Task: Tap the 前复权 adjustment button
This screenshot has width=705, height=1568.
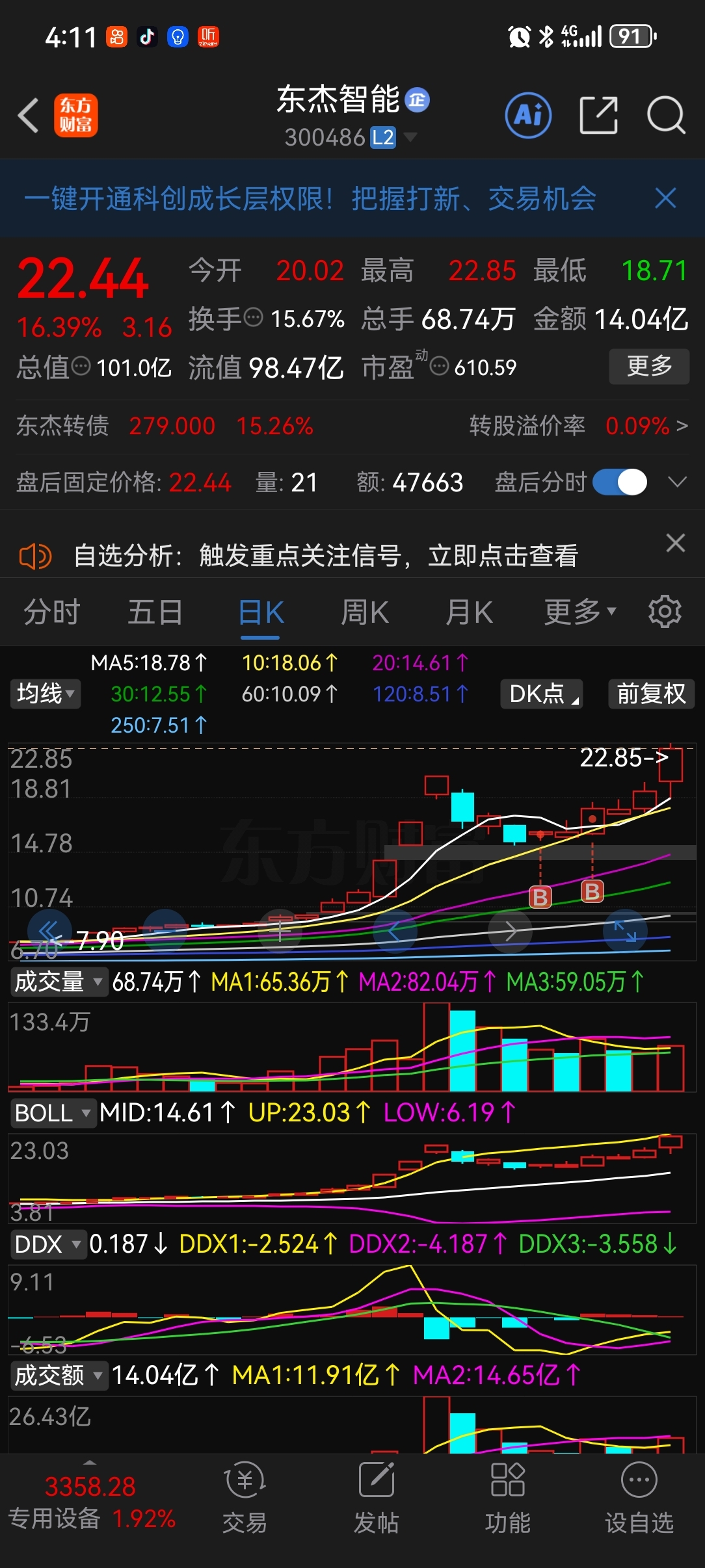Action: [x=651, y=694]
